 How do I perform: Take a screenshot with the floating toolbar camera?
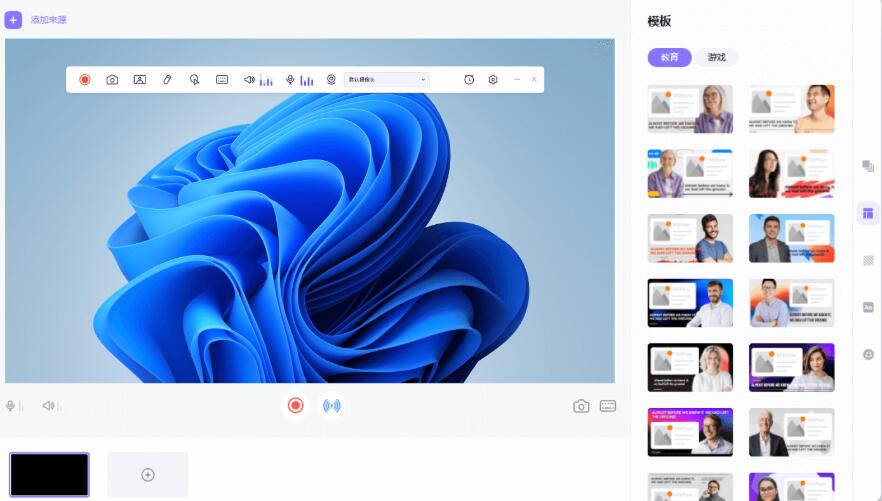[x=112, y=80]
